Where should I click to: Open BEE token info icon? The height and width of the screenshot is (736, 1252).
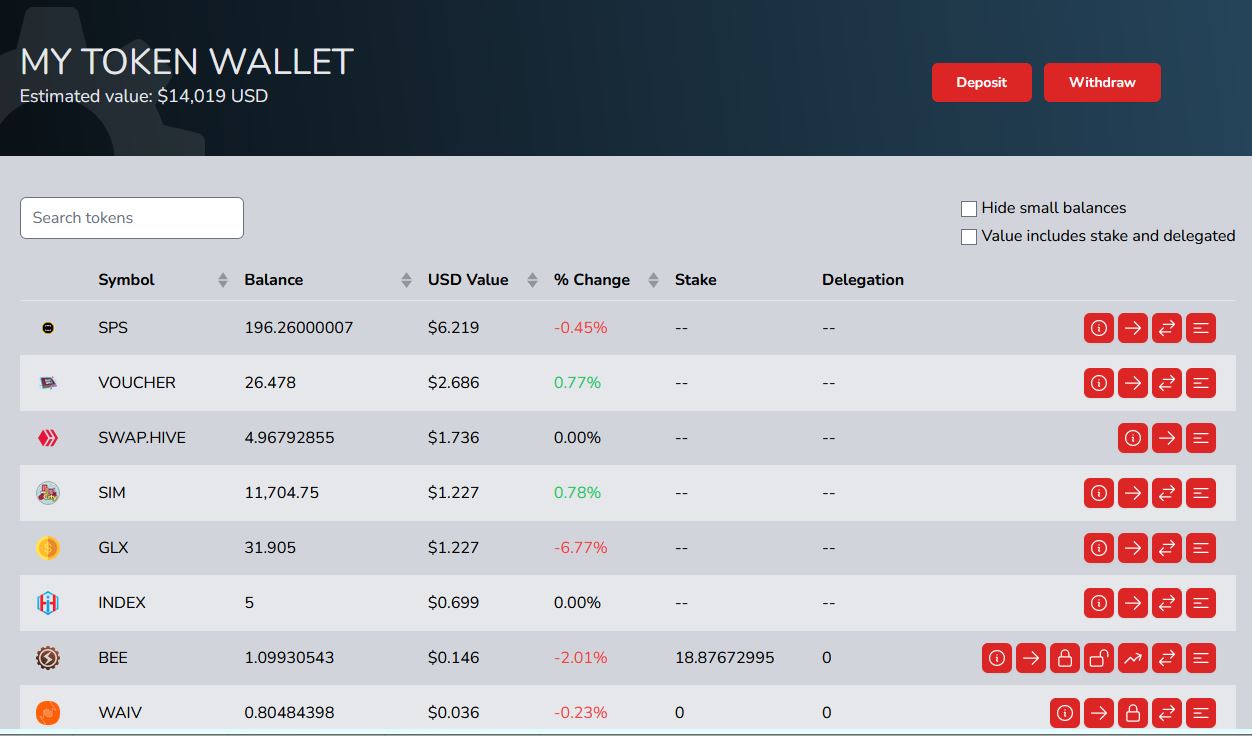coord(997,658)
